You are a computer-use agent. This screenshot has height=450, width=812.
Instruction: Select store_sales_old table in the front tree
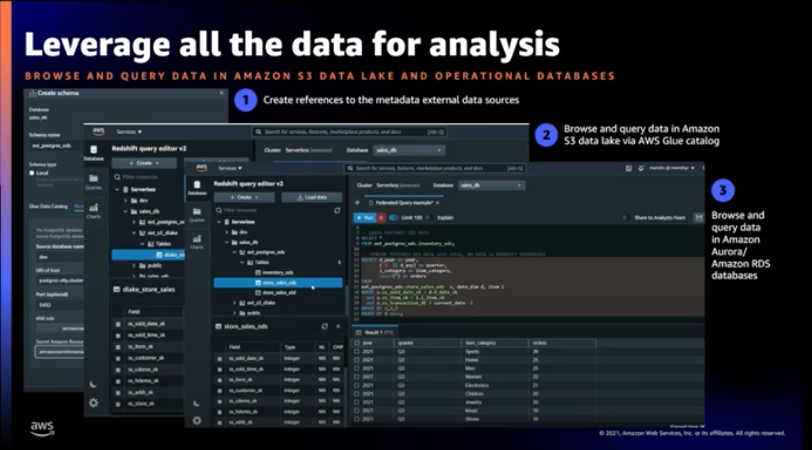pyautogui.click(x=279, y=293)
